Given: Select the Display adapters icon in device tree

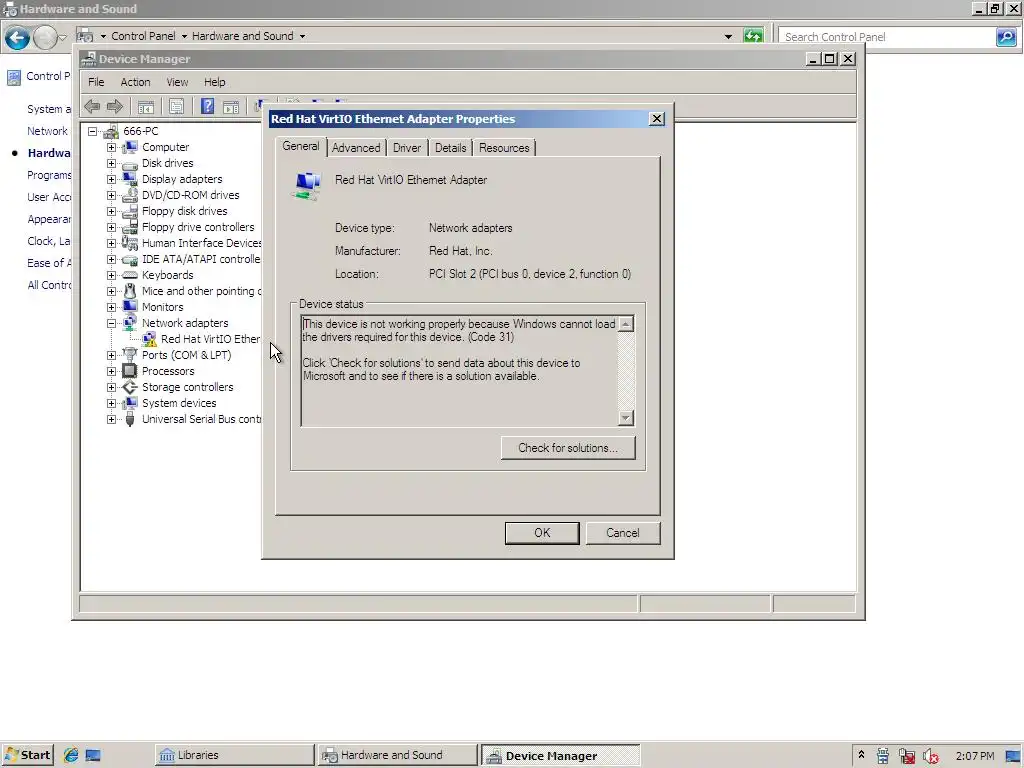Looking at the screenshot, I should (x=130, y=179).
